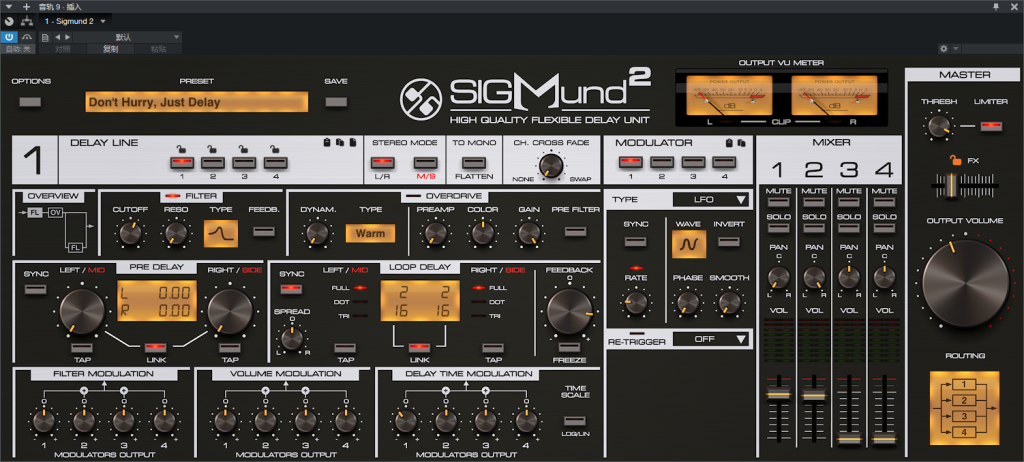Go to previous host preset with left arrow
The width and height of the screenshot is (1024, 462).
(x=57, y=37)
